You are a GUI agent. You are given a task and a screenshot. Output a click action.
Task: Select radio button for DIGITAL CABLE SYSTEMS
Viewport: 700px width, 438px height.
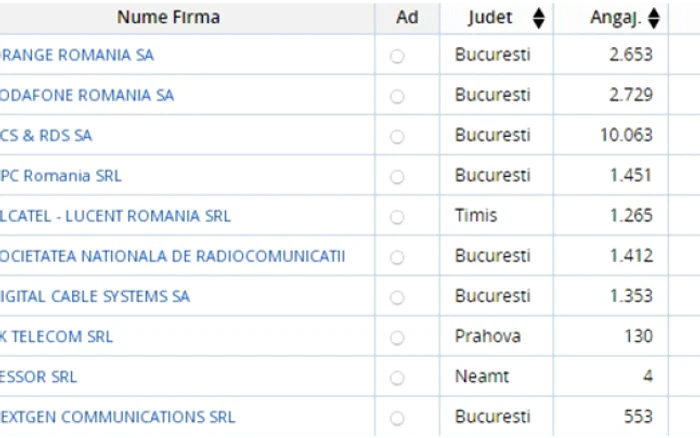pyautogui.click(x=397, y=297)
